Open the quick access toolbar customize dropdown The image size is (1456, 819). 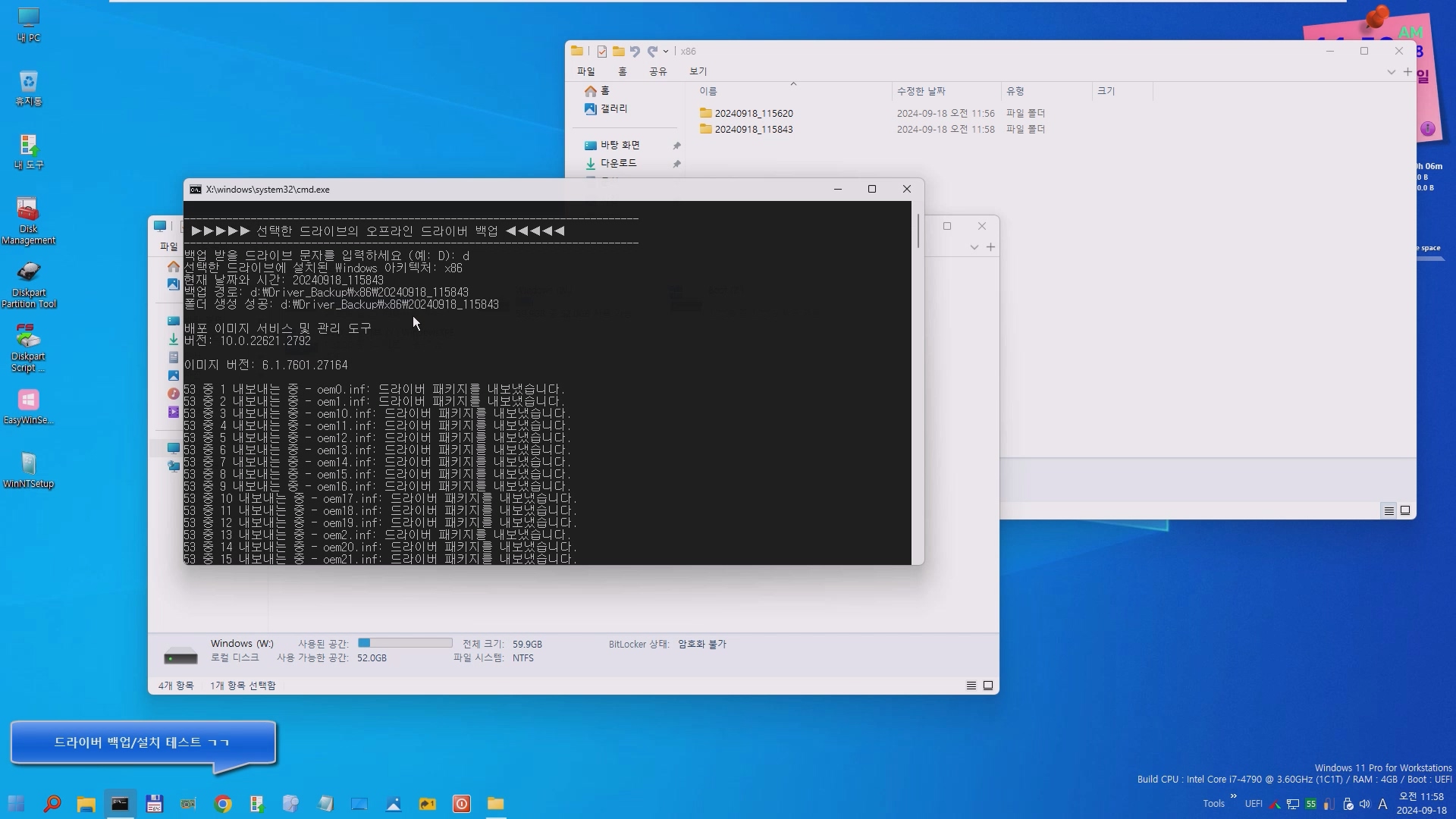(x=666, y=52)
